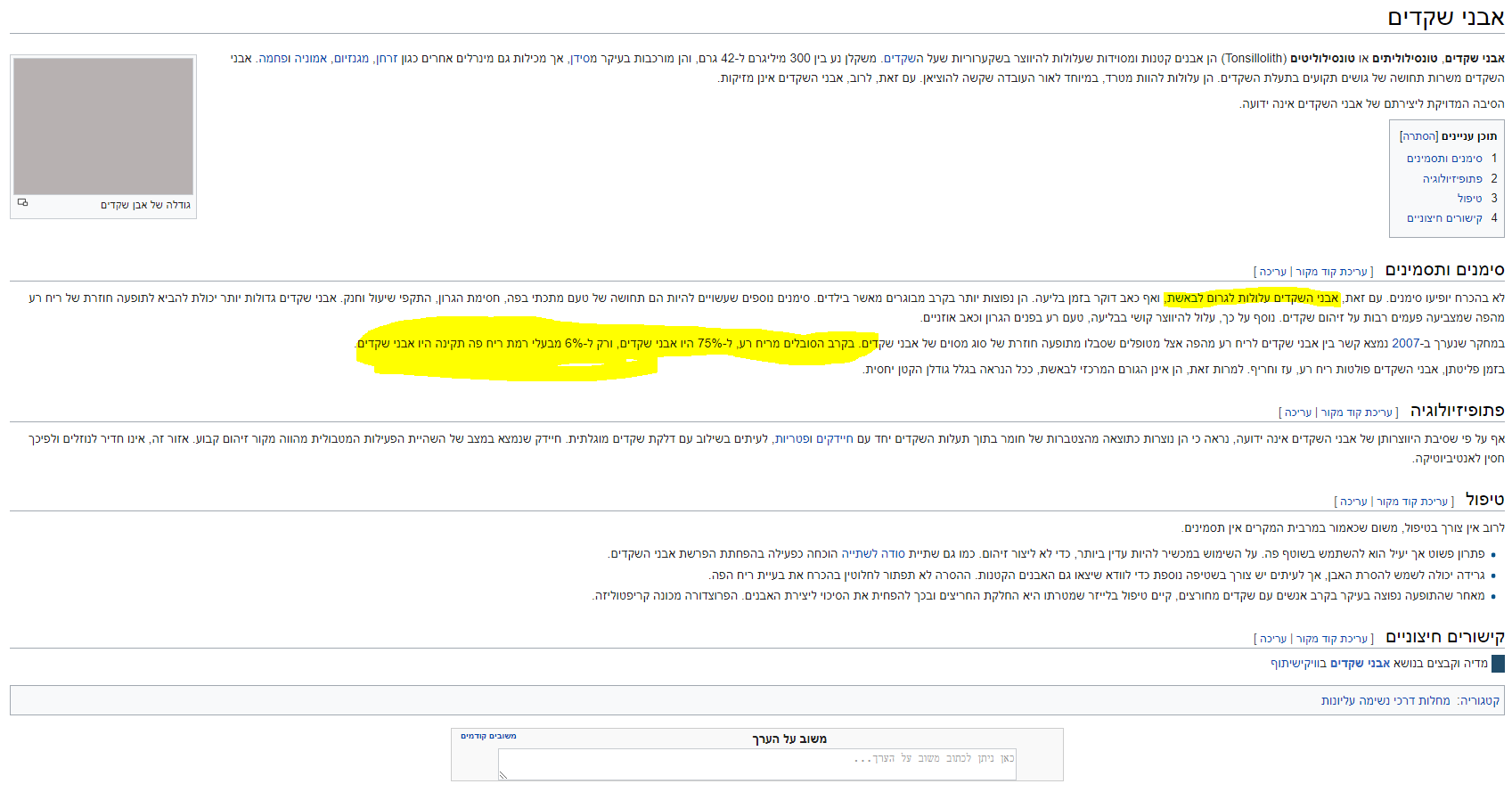Viewport: 1512px width, 792px height.
Task: Follow the 2007 year link in the study paragraph
Action: 1405,343
